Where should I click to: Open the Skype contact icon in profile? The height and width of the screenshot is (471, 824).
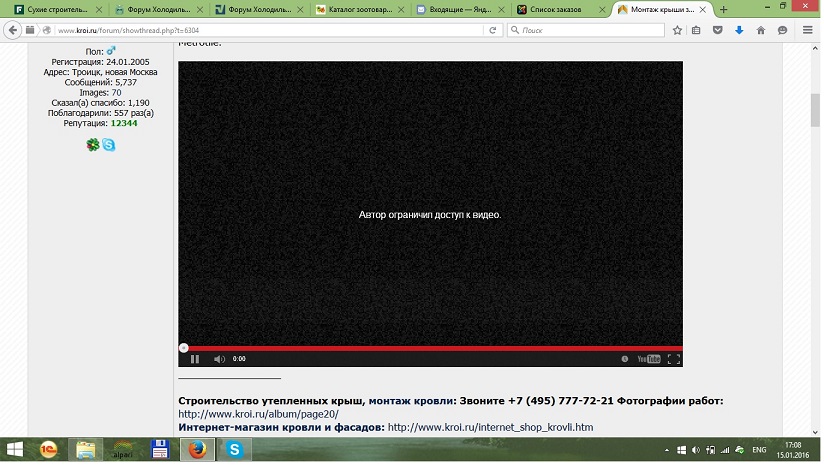tap(108, 145)
